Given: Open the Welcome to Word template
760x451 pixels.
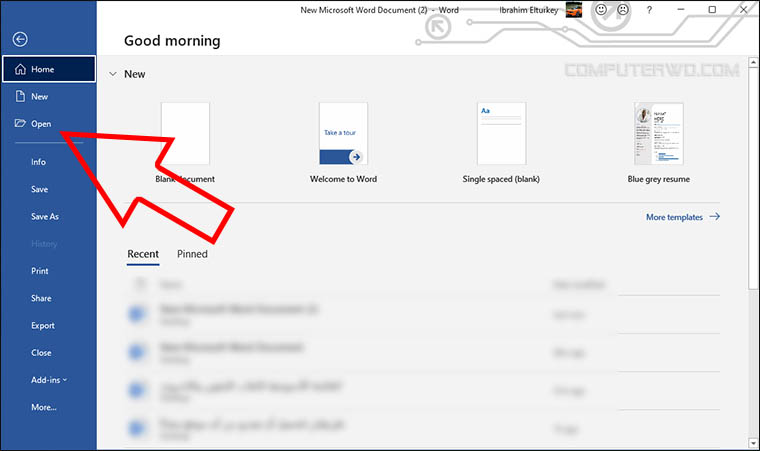Looking at the screenshot, I should [x=343, y=143].
